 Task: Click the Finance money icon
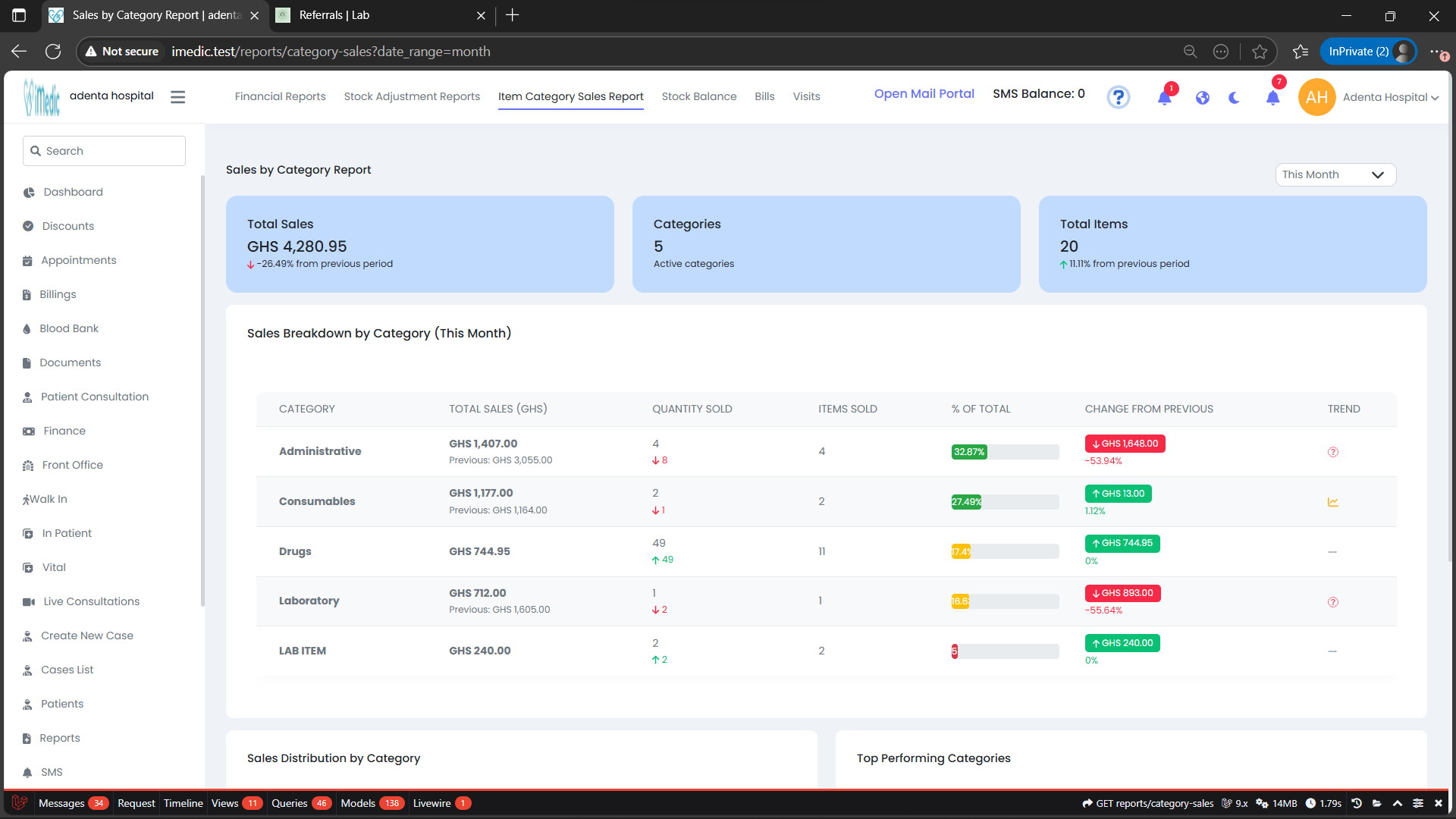pyautogui.click(x=29, y=431)
